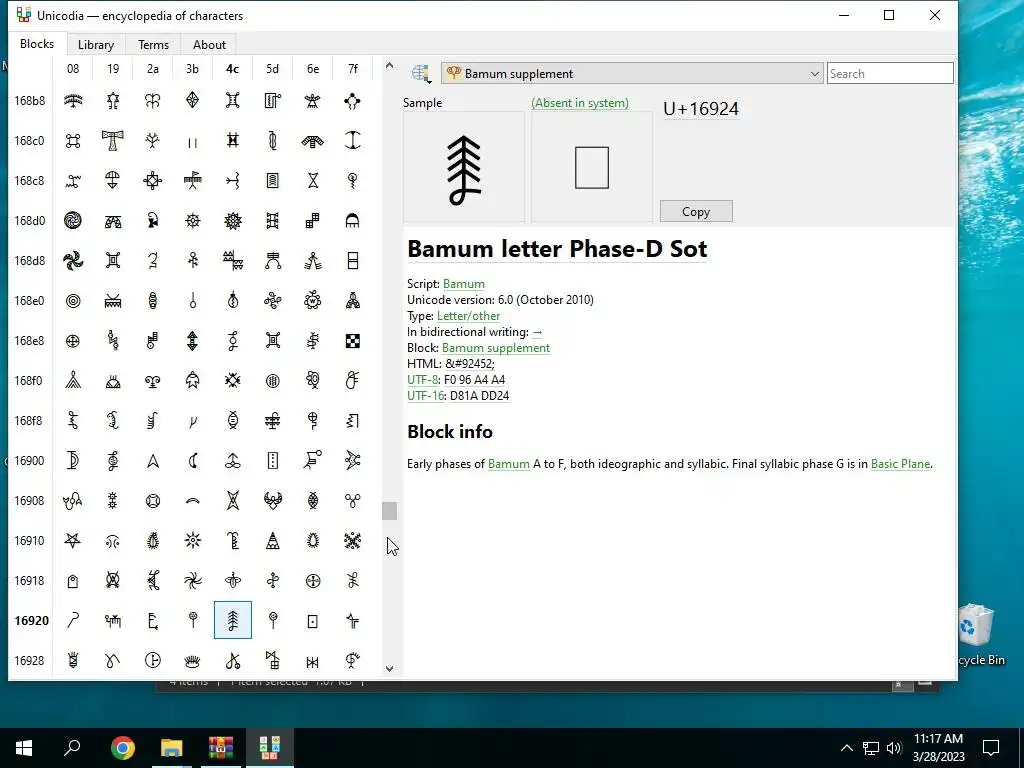Open WinRAR from the taskbar
The height and width of the screenshot is (768, 1024).
(221, 748)
